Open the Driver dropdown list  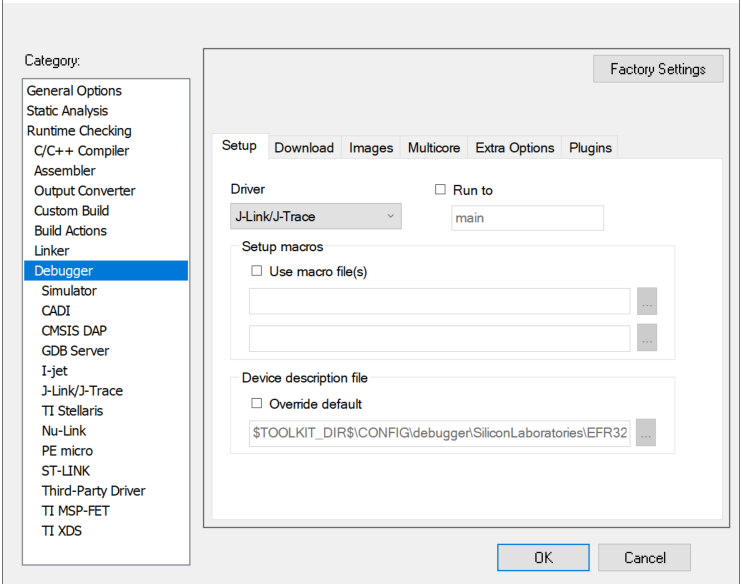[315, 216]
